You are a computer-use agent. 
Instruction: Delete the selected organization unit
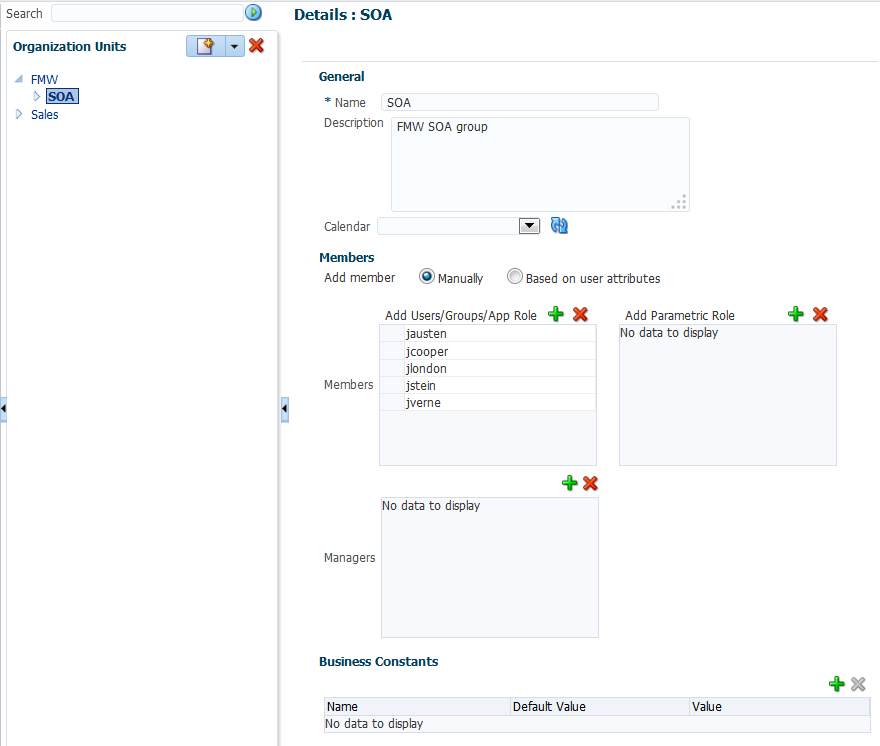pyautogui.click(x=256, y=46)
